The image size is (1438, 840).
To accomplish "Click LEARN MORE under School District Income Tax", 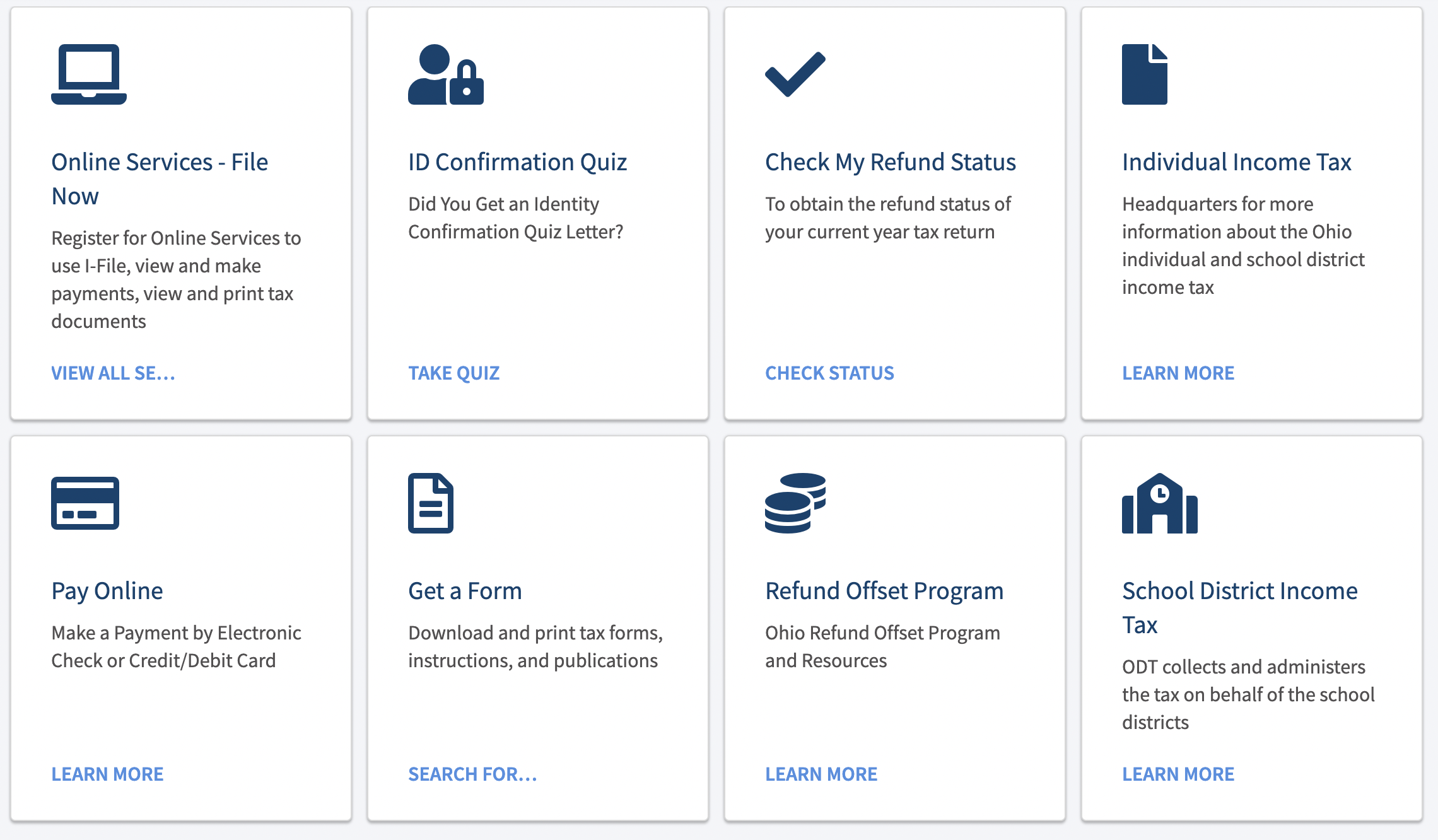I will (1178, 774).
